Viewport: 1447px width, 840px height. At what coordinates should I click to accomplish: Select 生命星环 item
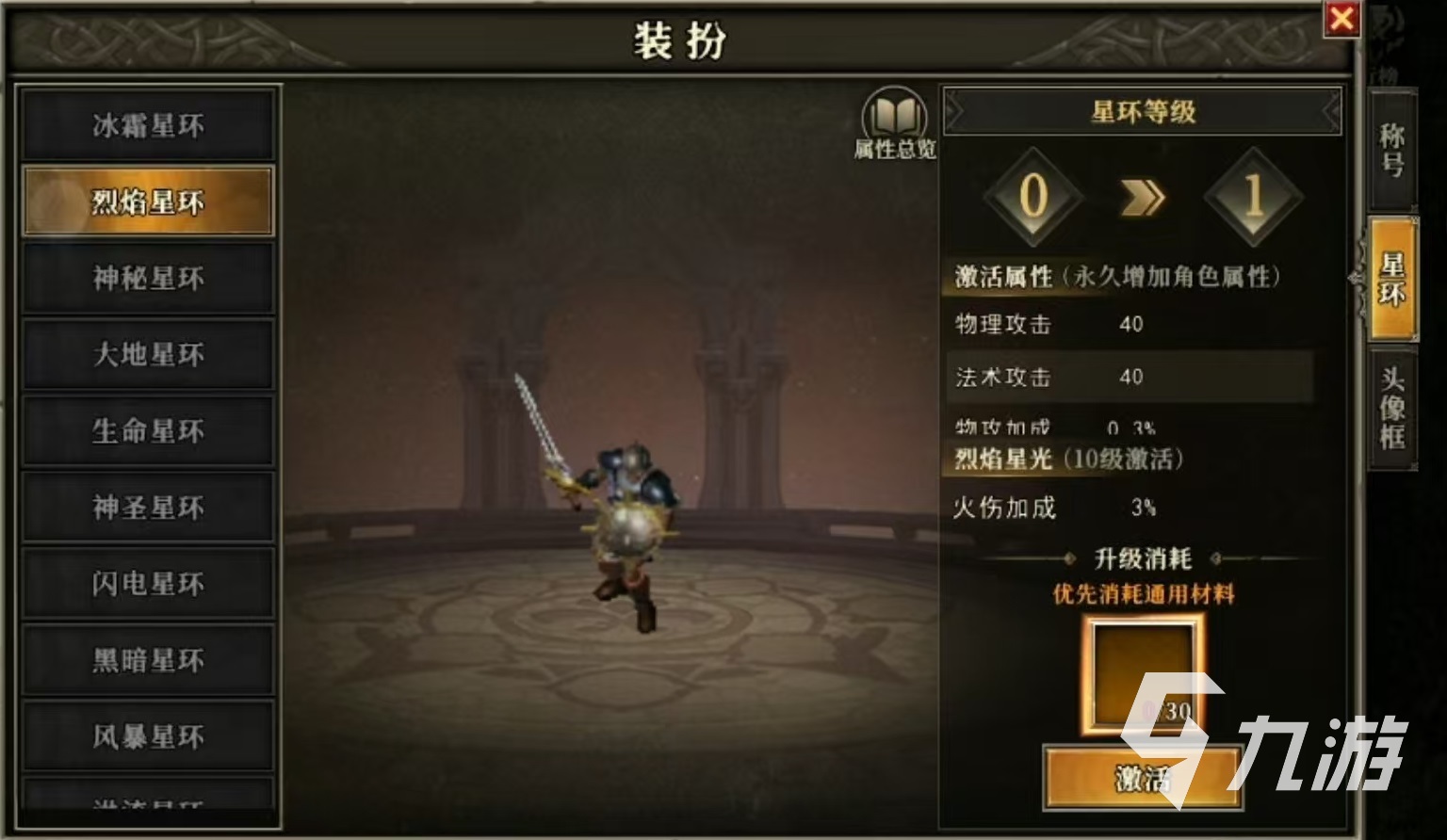(148, 430)
